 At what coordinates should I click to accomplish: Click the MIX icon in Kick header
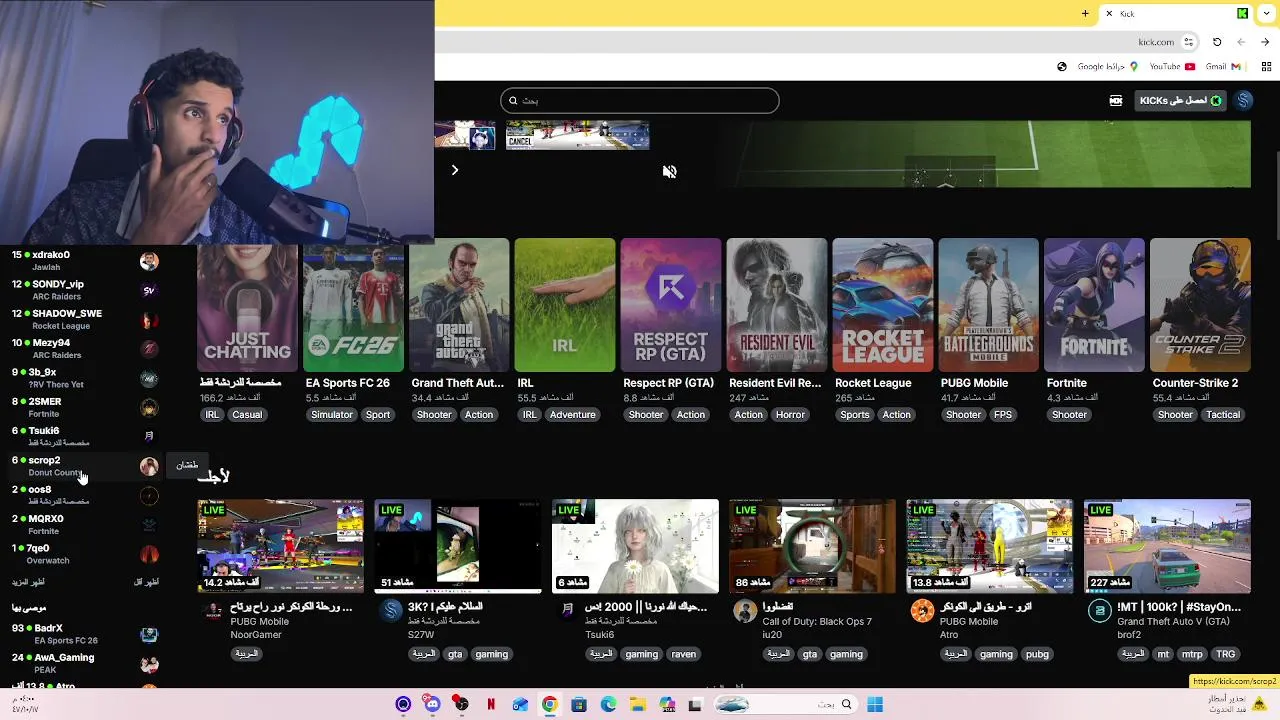[1116, 100]
